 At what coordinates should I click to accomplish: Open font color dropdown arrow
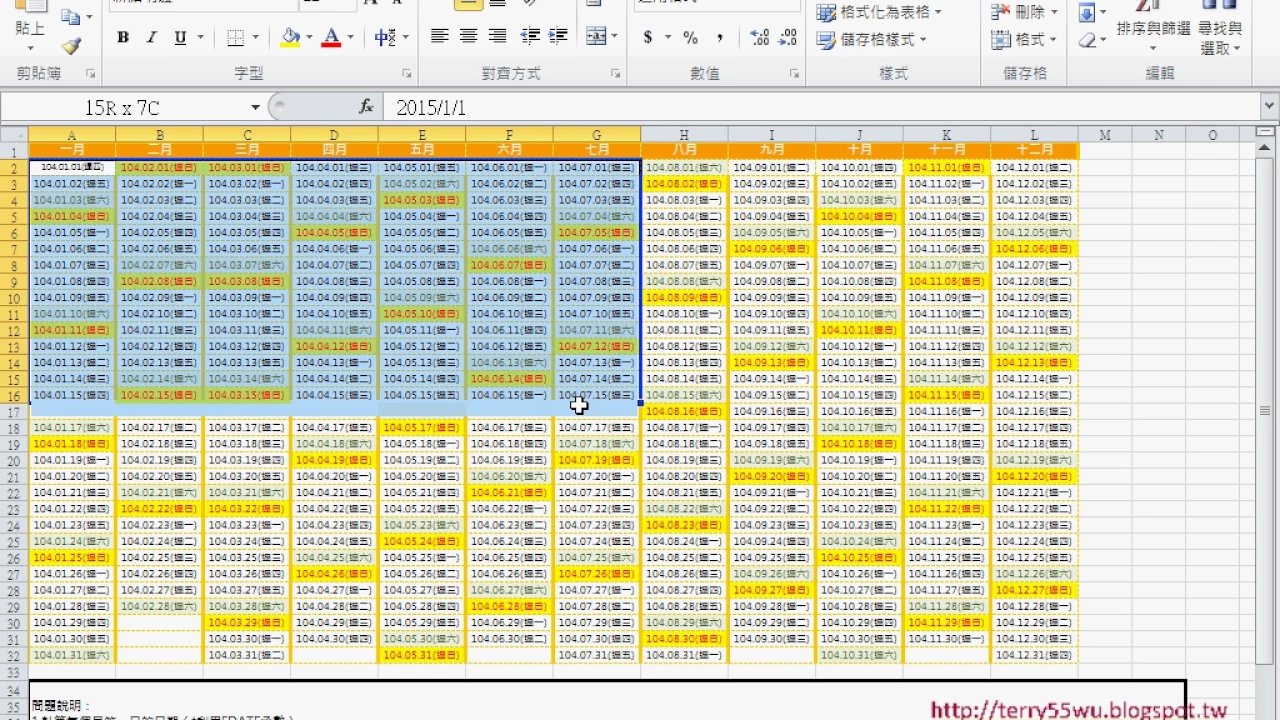click(350, 38)
